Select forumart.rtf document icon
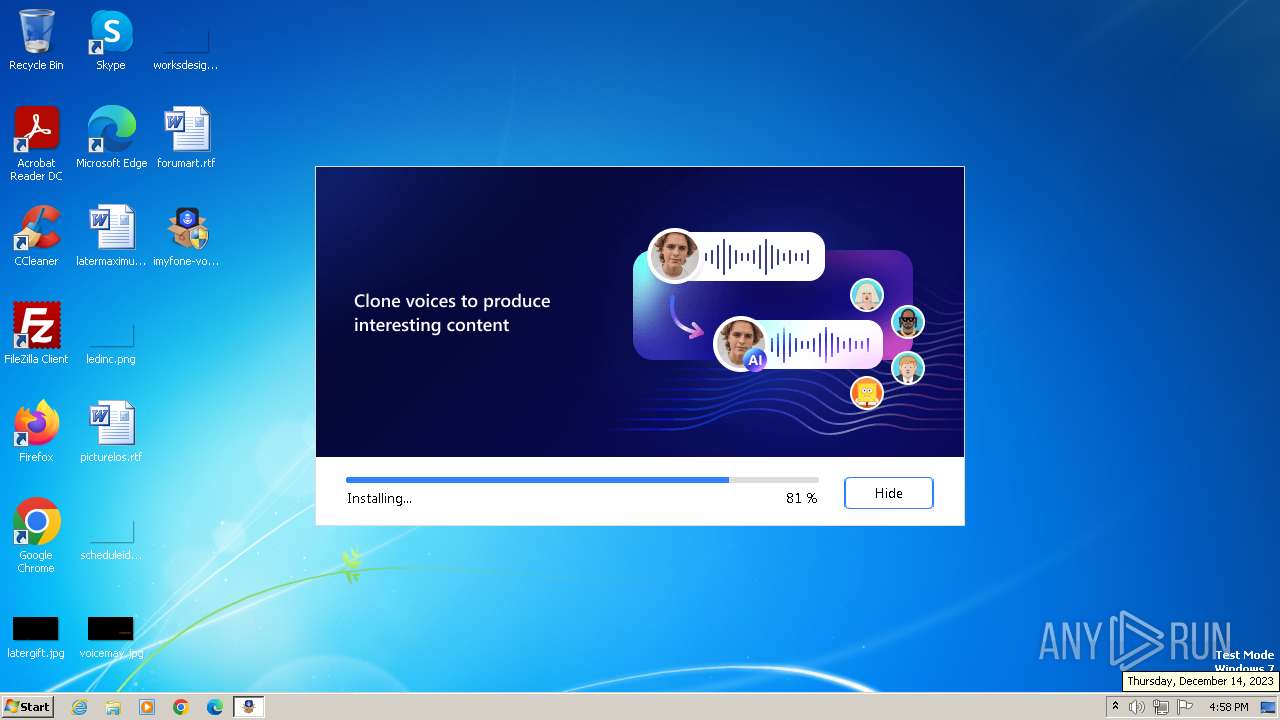 186,138
